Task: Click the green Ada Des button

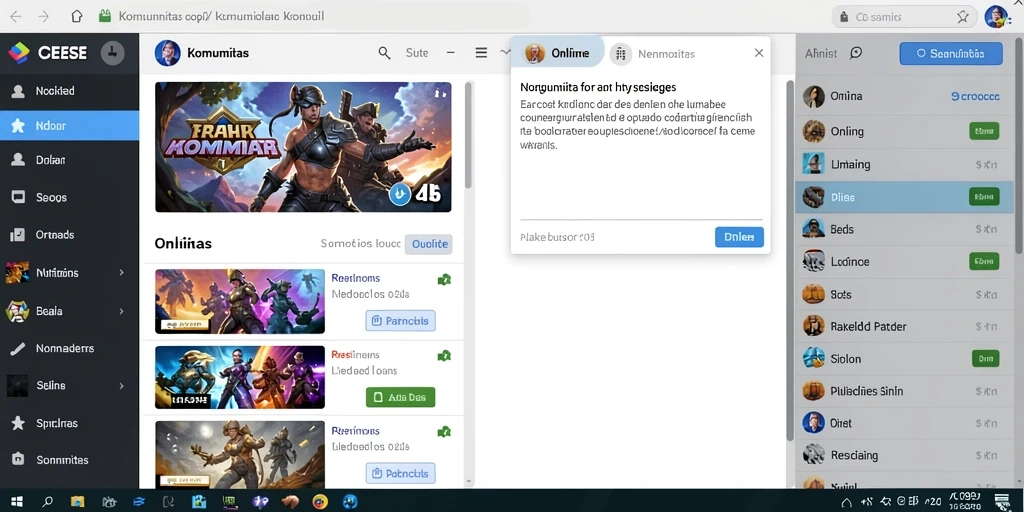Action: tap(400, 397)
